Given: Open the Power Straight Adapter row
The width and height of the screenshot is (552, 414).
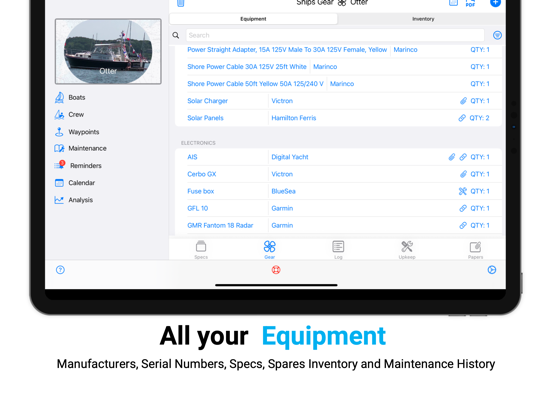Looking at the screenshot, I should pos(338,50).
